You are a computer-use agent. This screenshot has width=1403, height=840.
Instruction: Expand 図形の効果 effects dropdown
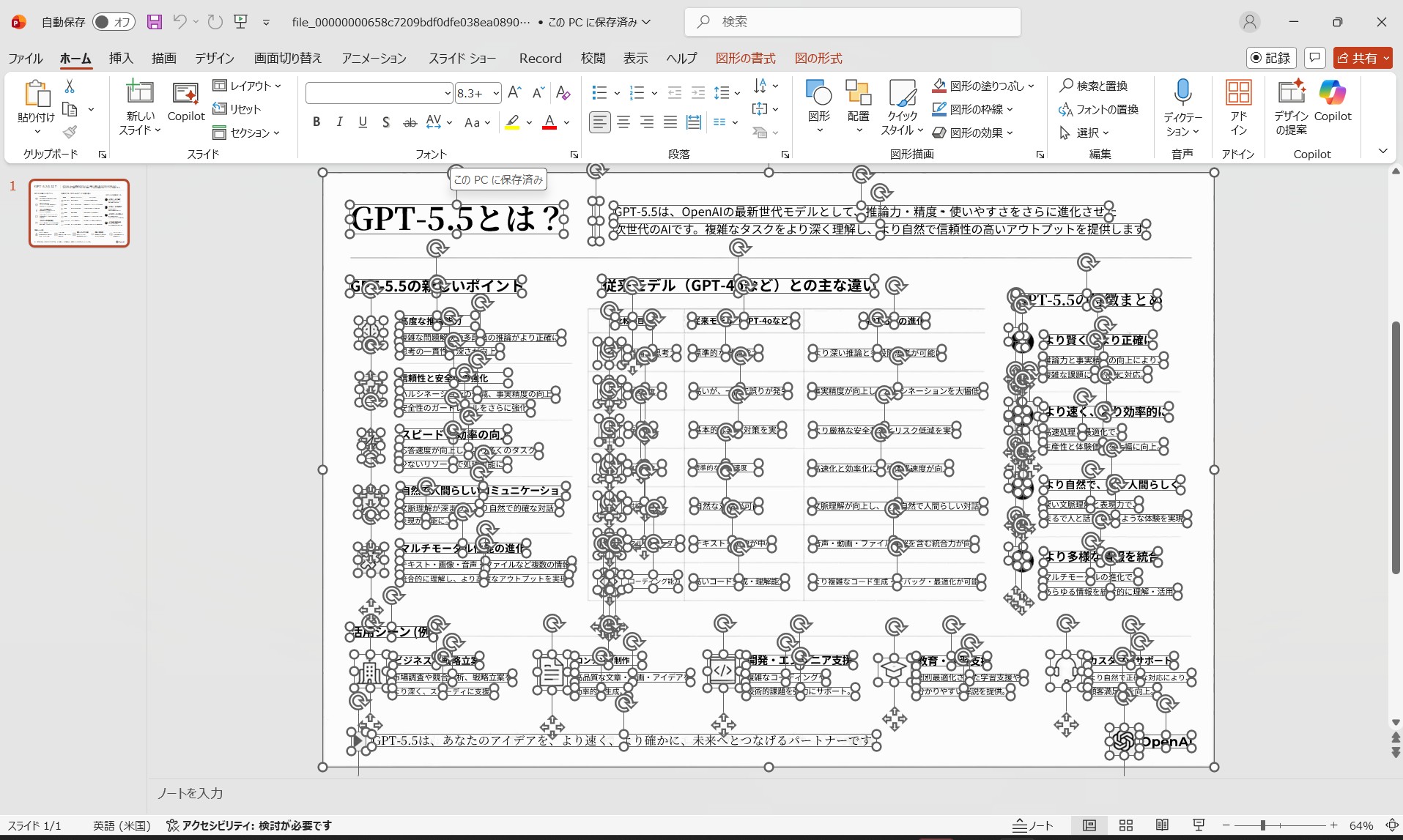point(972,133)
